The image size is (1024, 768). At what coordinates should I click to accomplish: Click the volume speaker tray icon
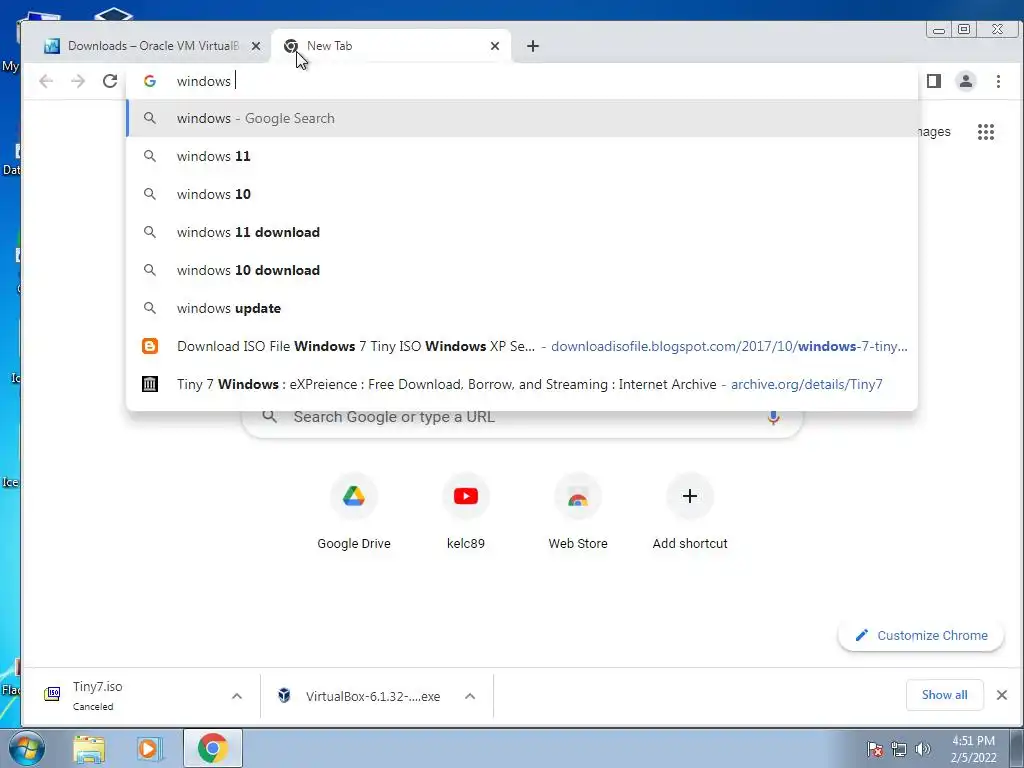[923, 749]
